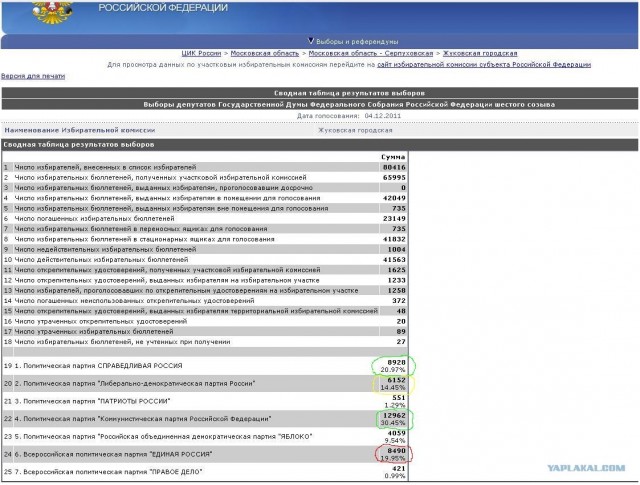Viewport: 640px width, 485px height.
Task: Open Жуковская городская breadcrumb link
Action: 480,53
